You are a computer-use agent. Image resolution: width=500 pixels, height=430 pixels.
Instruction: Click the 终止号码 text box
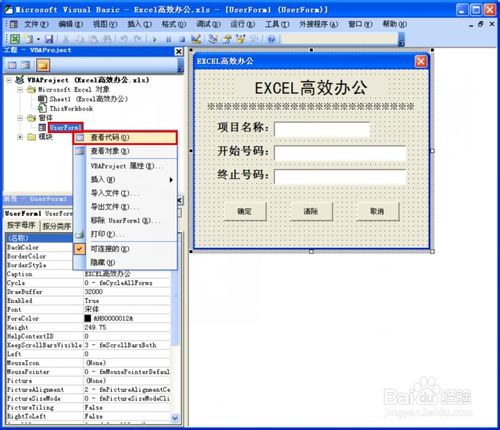point(340,177)
